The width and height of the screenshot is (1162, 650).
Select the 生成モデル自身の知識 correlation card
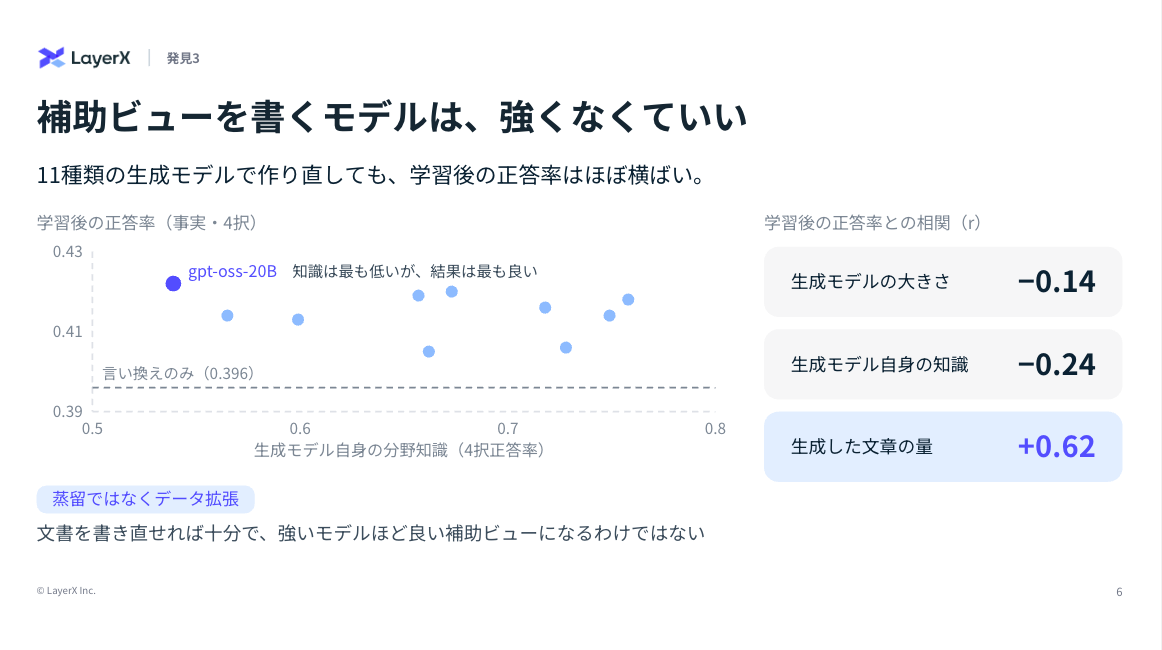(x=943, y=364)
